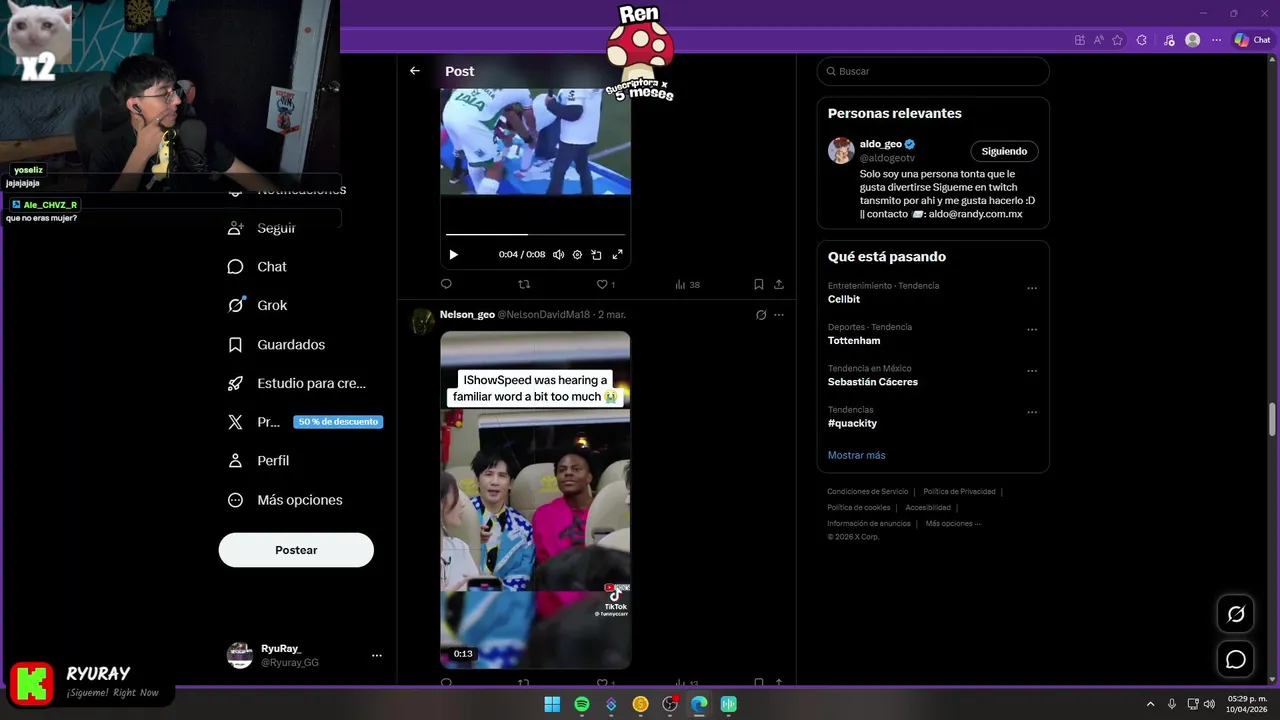Screen dimensions: 1280x720
Task: Open more options on Nelson_geo's post
Action: 779,315
